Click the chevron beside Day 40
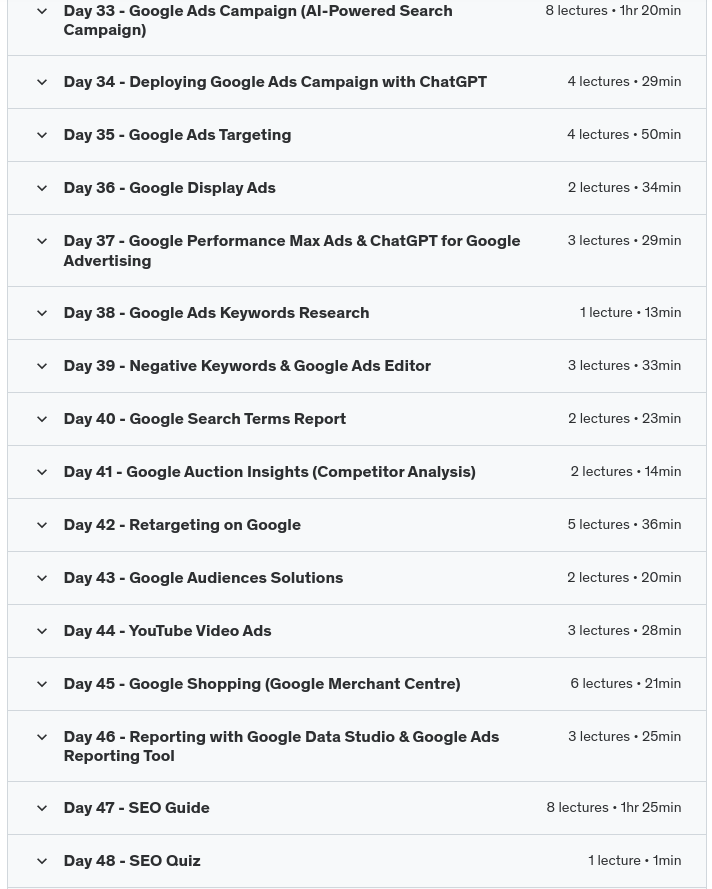Screen dimensions: 712x889 click(42, 419)
